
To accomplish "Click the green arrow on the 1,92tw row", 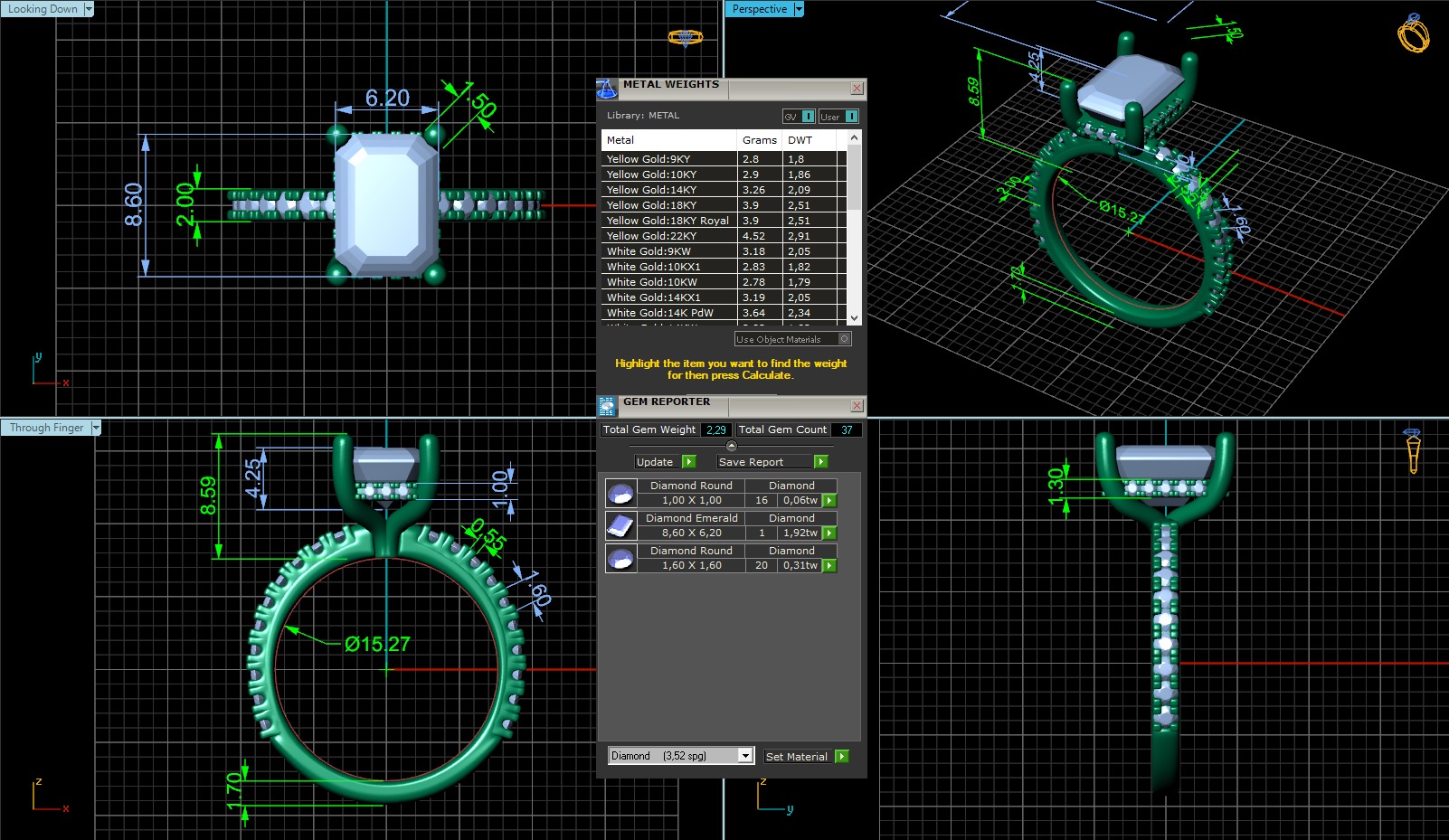I will coord(829,533).
